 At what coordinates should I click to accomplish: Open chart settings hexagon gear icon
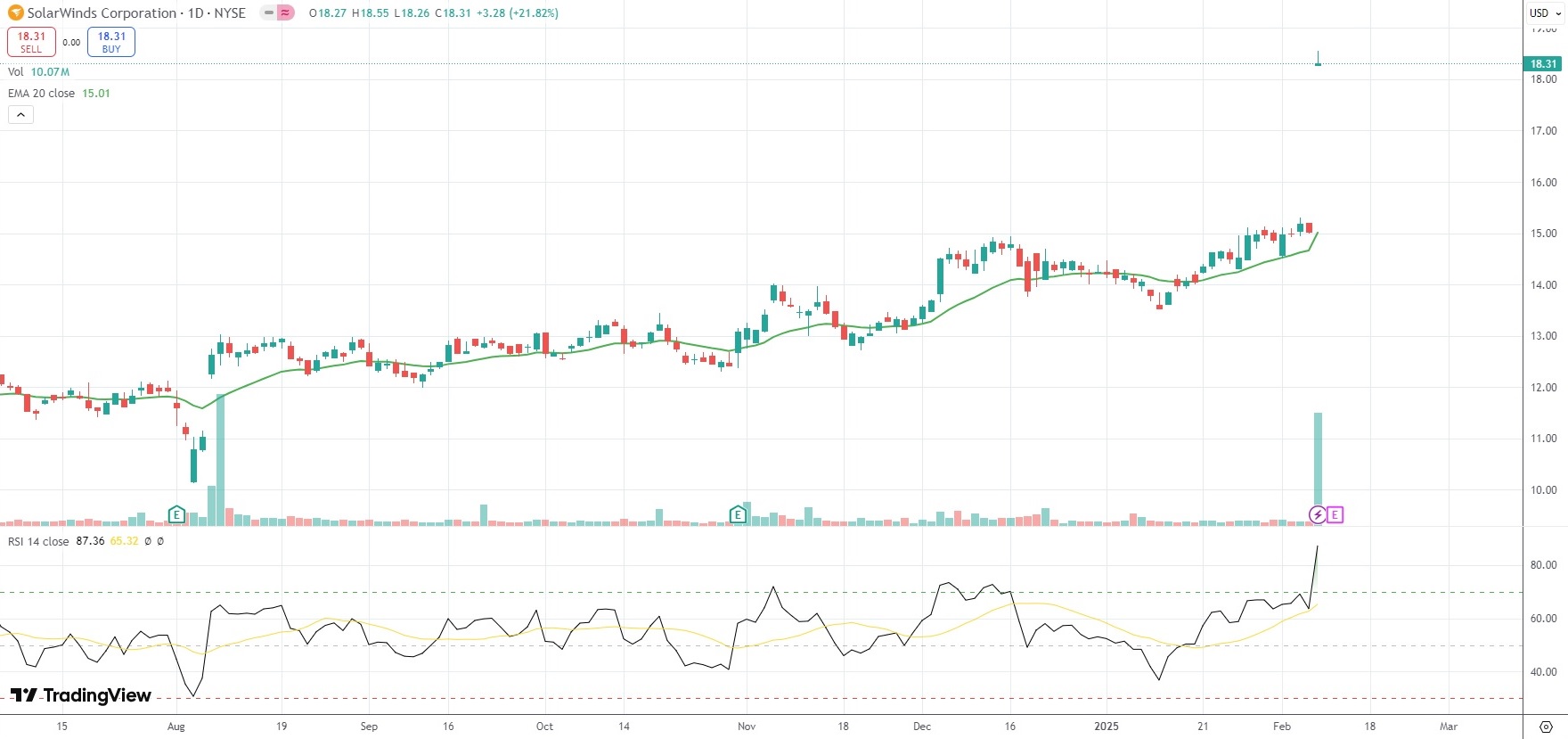[1546, 727]
